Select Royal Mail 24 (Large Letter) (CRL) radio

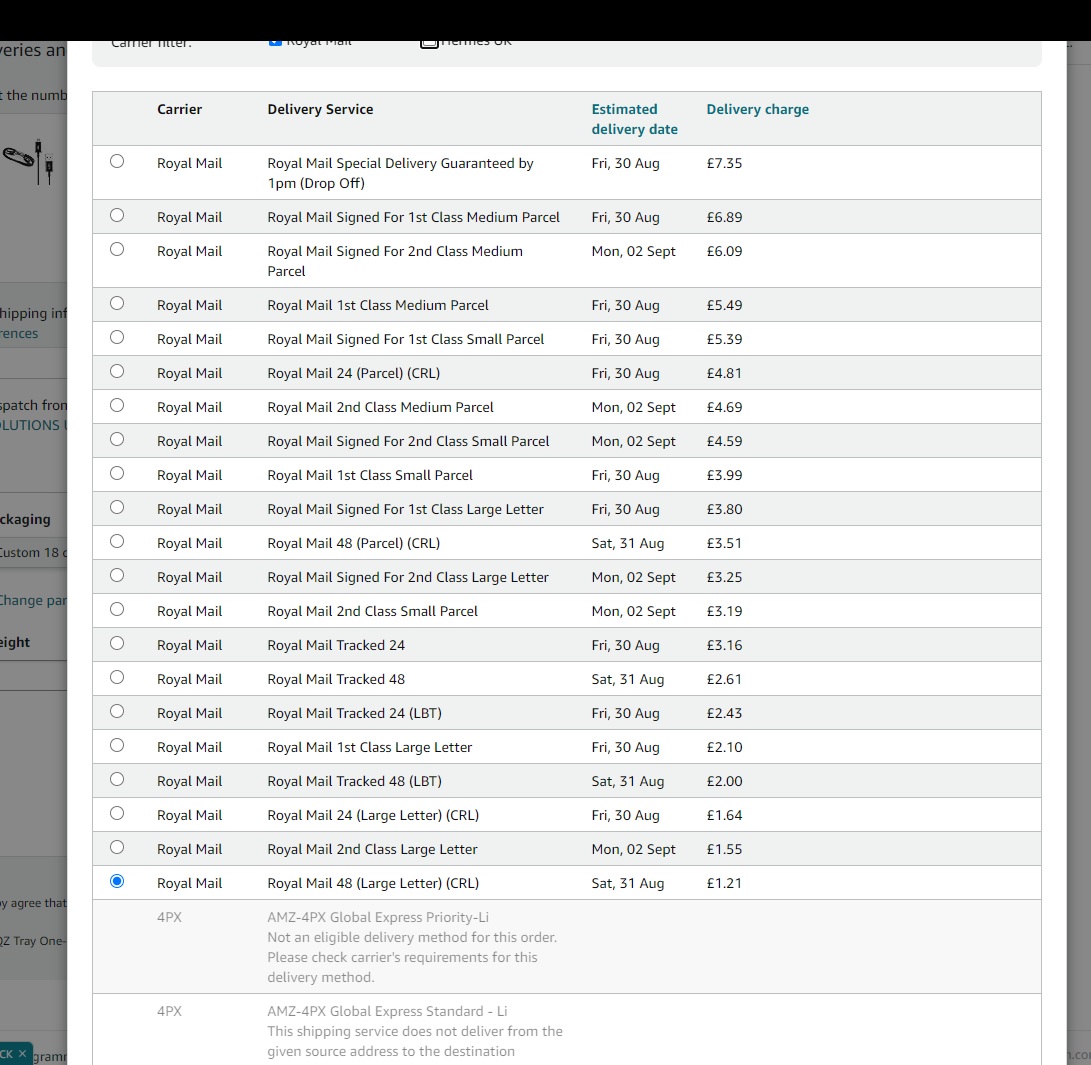point(117,814)
